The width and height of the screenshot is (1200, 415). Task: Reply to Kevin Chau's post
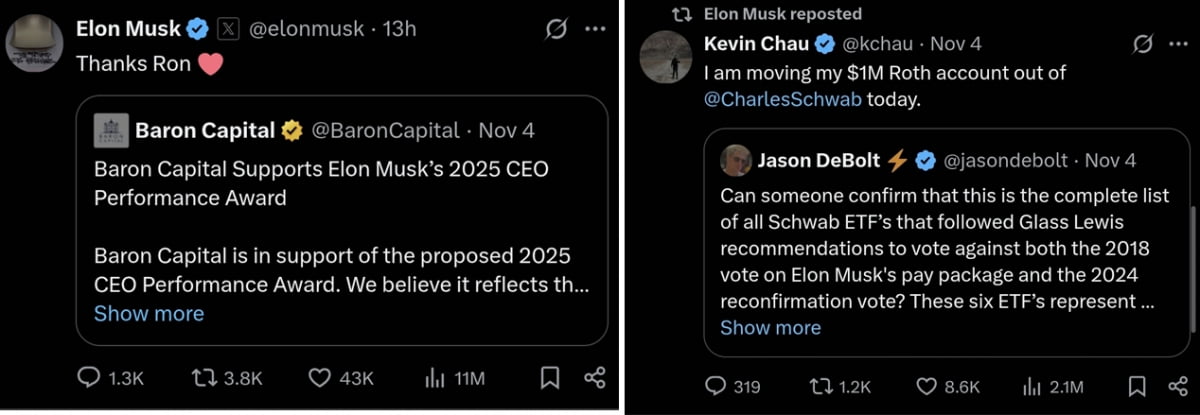click(x=716, y=386)
